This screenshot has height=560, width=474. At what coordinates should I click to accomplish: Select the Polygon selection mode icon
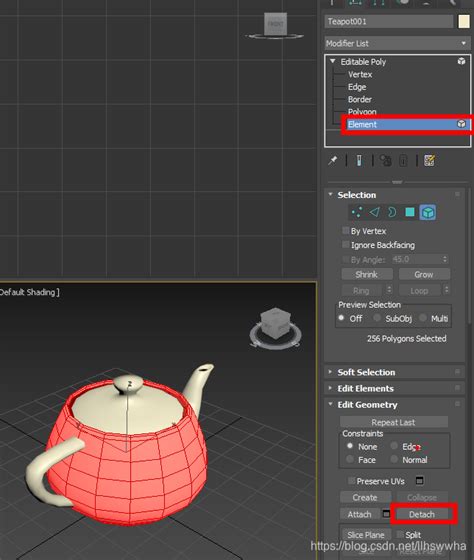410,212
